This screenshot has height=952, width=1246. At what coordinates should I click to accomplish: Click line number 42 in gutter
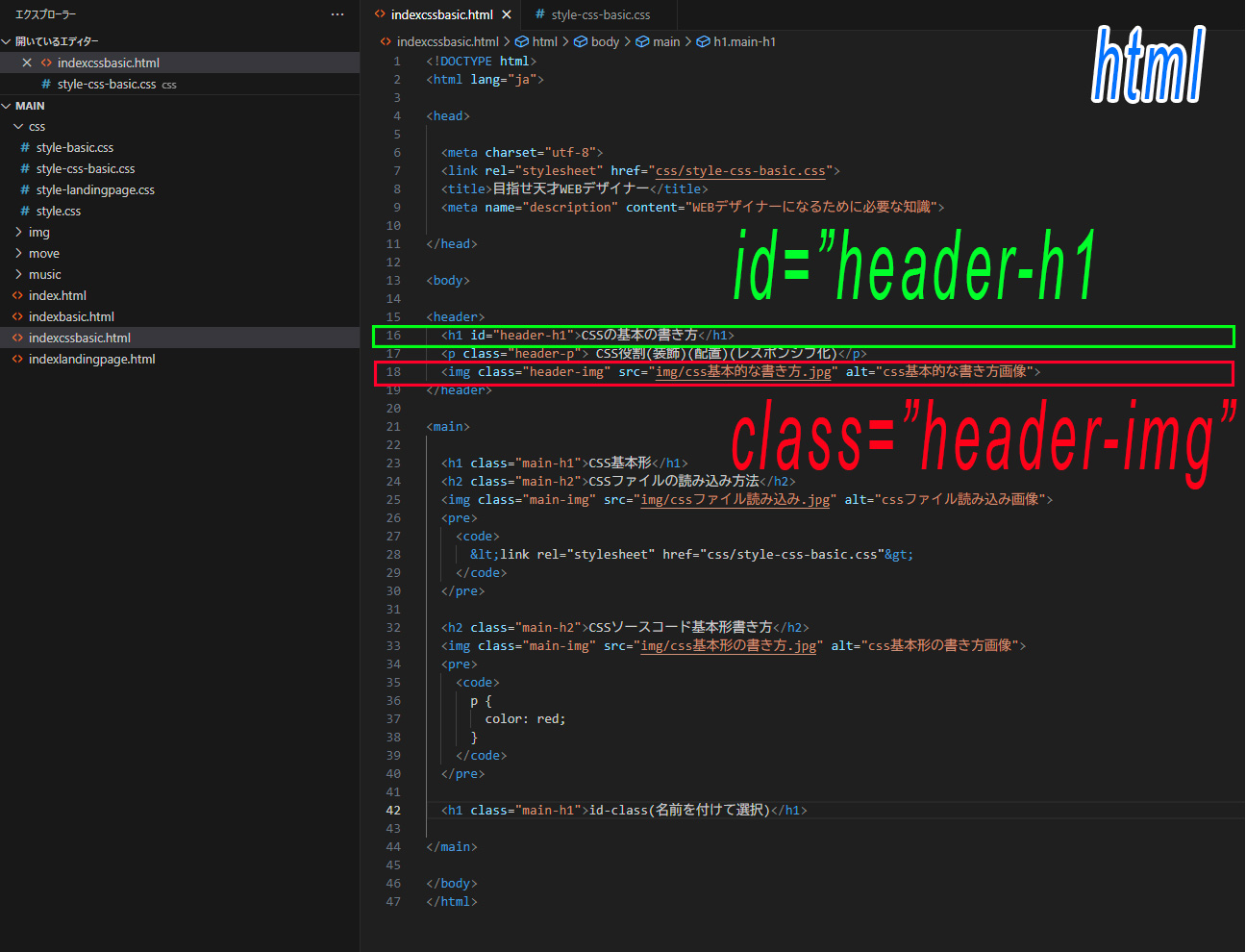[x=393, y=811]
